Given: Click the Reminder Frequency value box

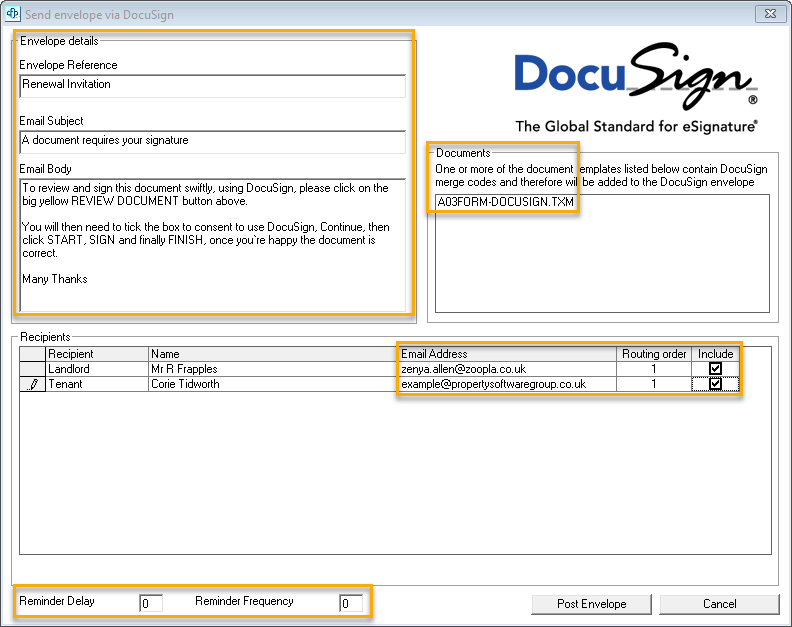Looking at the screenshot, I should [351, 603].
